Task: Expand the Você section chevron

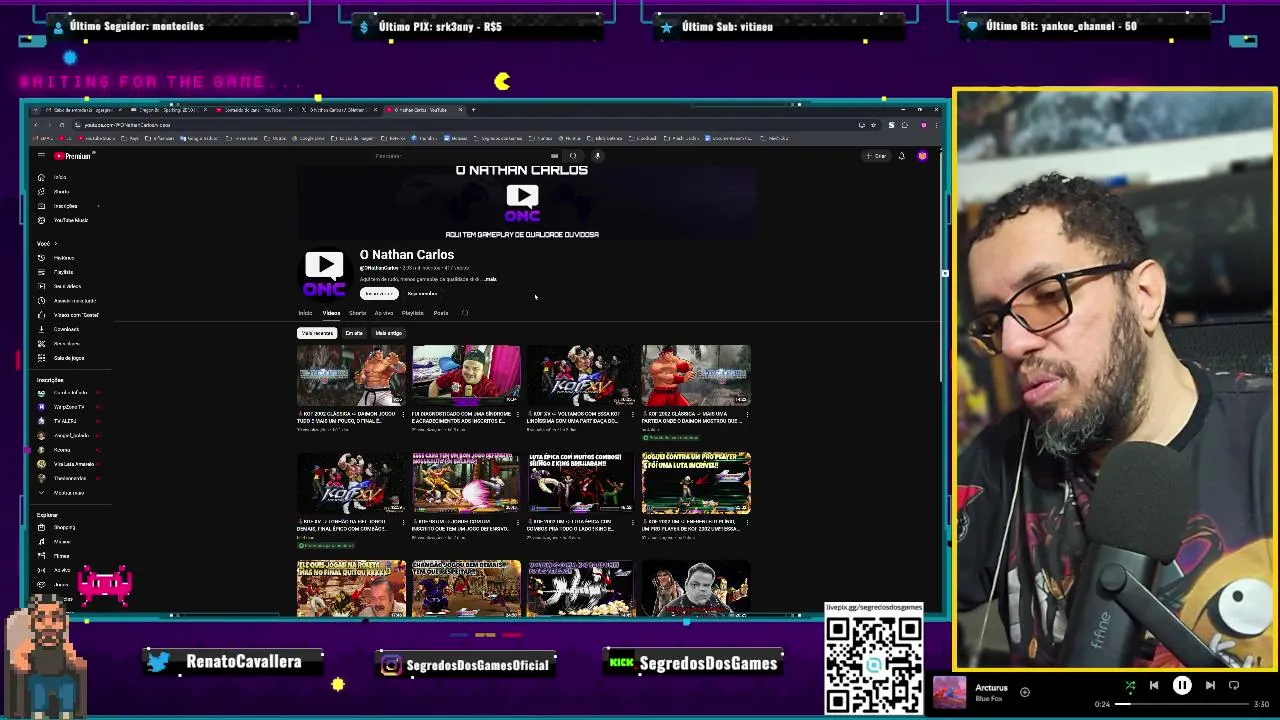Action: coord(55,244)
